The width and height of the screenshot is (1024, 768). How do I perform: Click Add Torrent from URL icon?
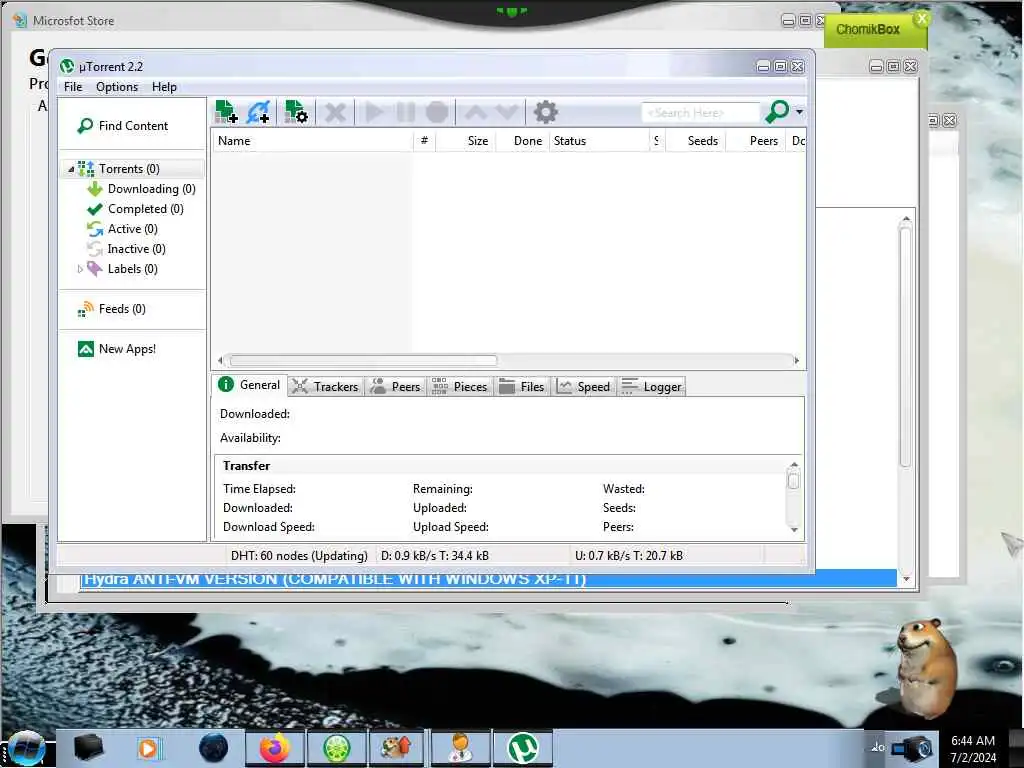click(258, 112)
